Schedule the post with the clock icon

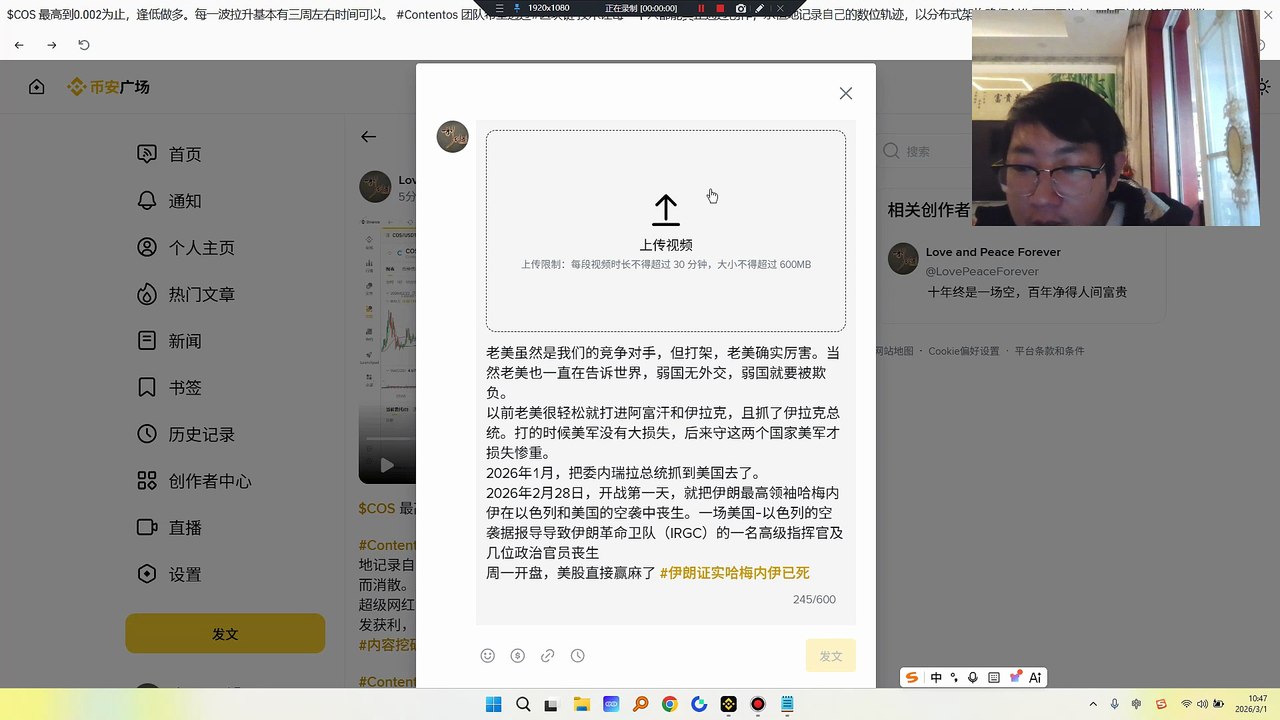point(578,656)
